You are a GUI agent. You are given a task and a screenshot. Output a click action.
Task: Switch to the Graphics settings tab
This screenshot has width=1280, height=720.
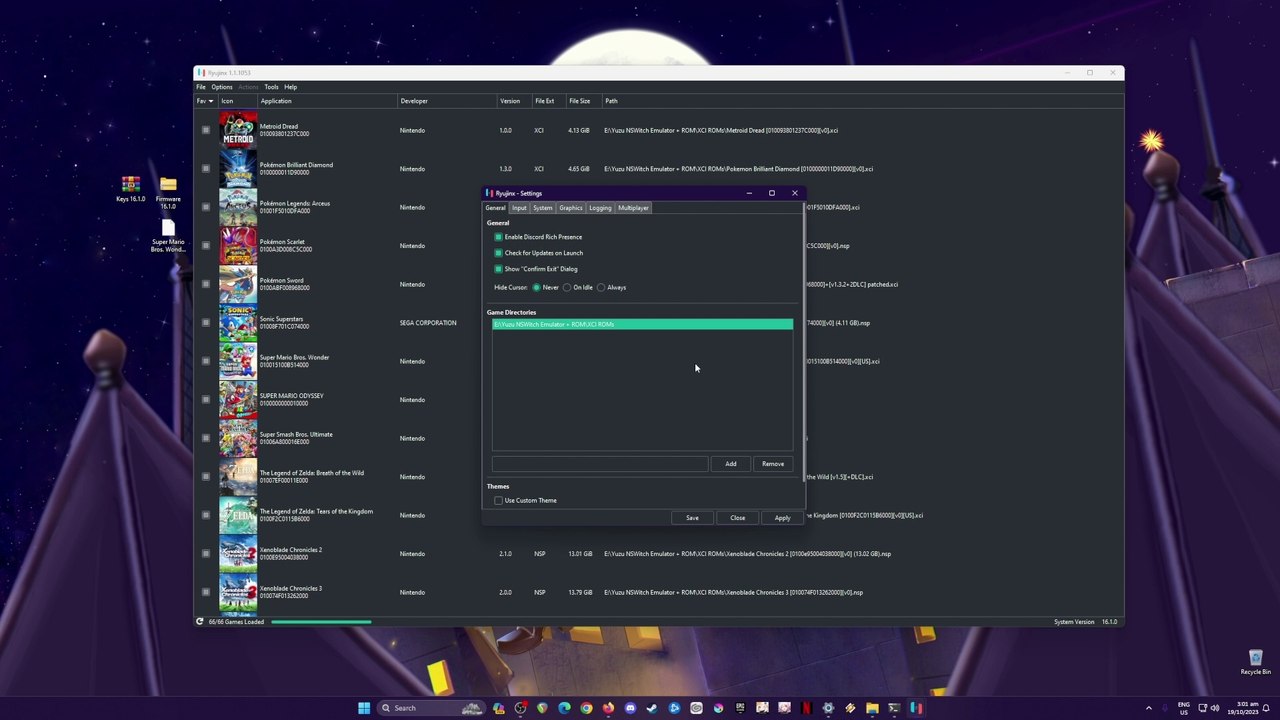(x=570, y=208)
